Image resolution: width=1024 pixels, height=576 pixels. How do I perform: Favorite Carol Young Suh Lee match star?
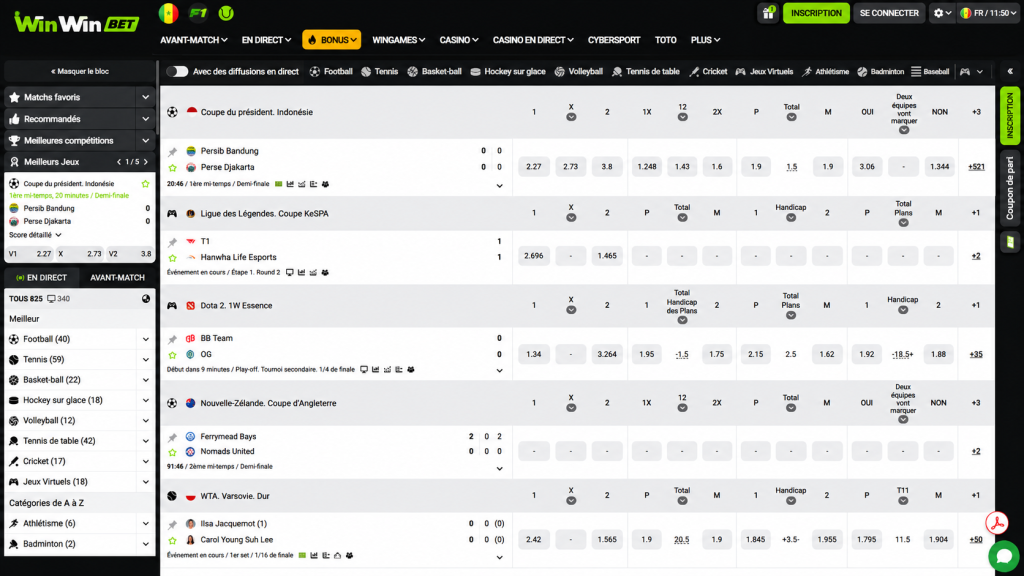click(x=172, y=541)
